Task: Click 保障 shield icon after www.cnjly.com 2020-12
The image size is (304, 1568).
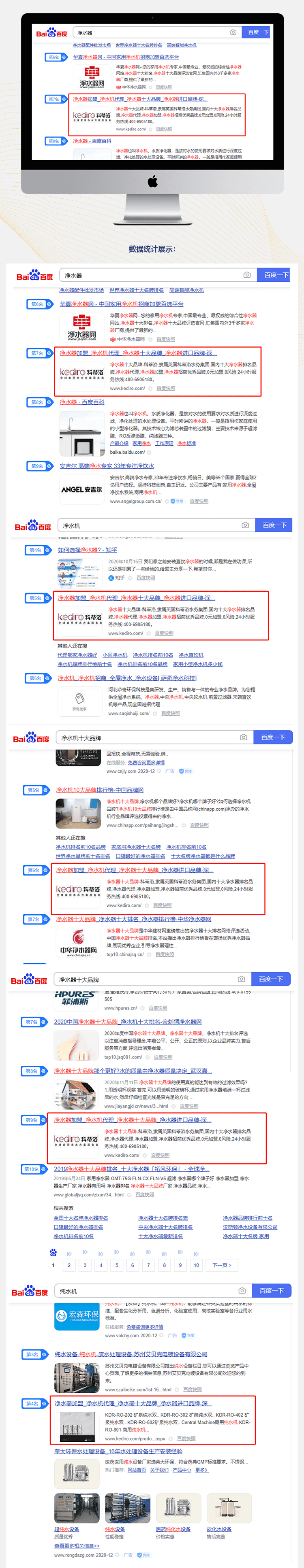Action: tap(186, 771)
